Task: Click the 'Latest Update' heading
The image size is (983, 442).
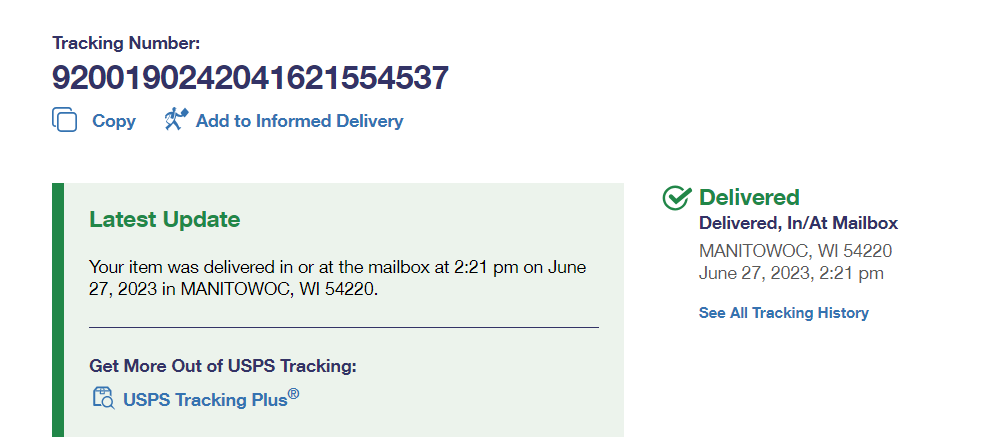Action: pos(164,219)
